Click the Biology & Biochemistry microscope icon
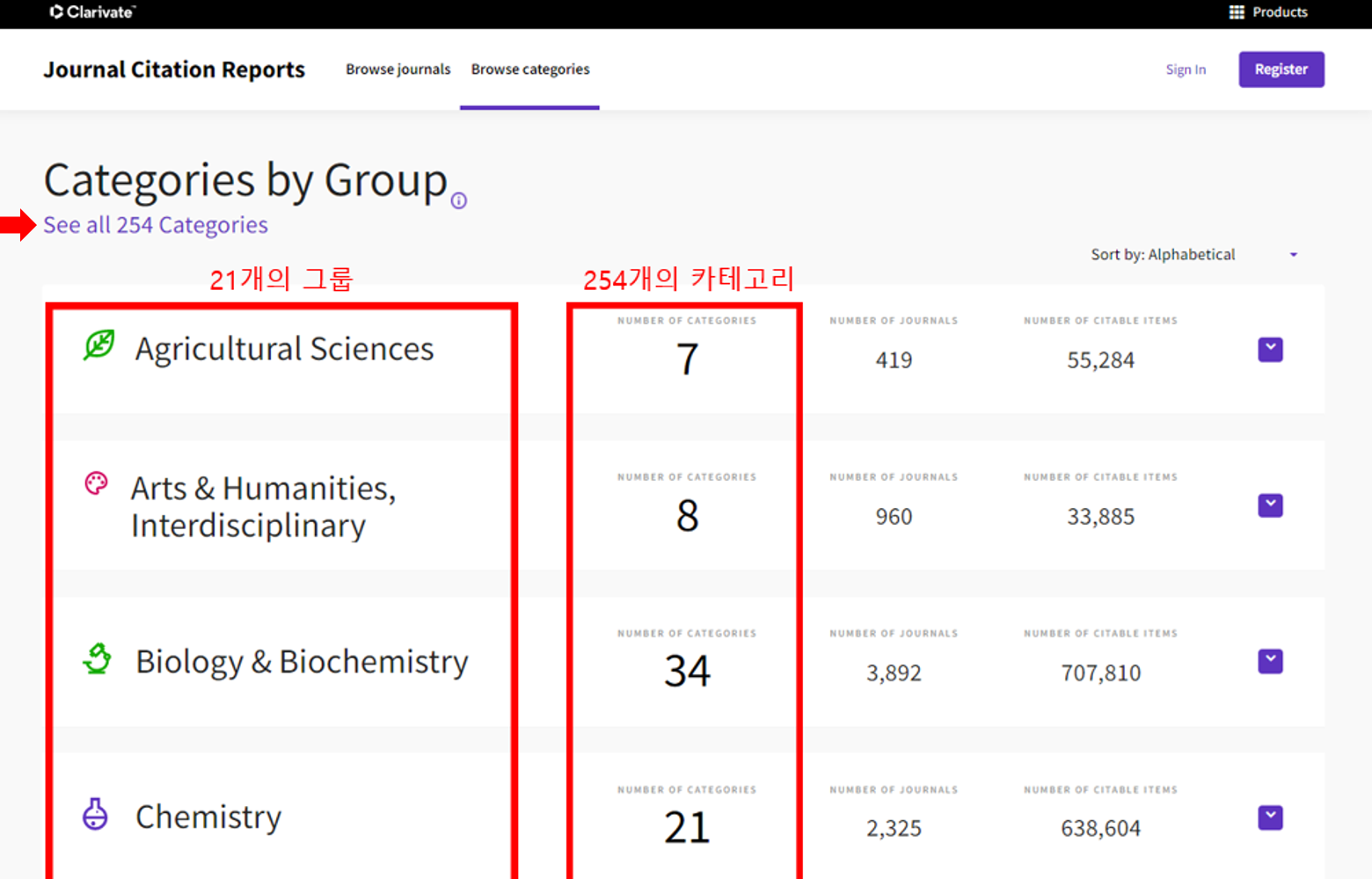1372x879 pixels. (x=97, y=658)
